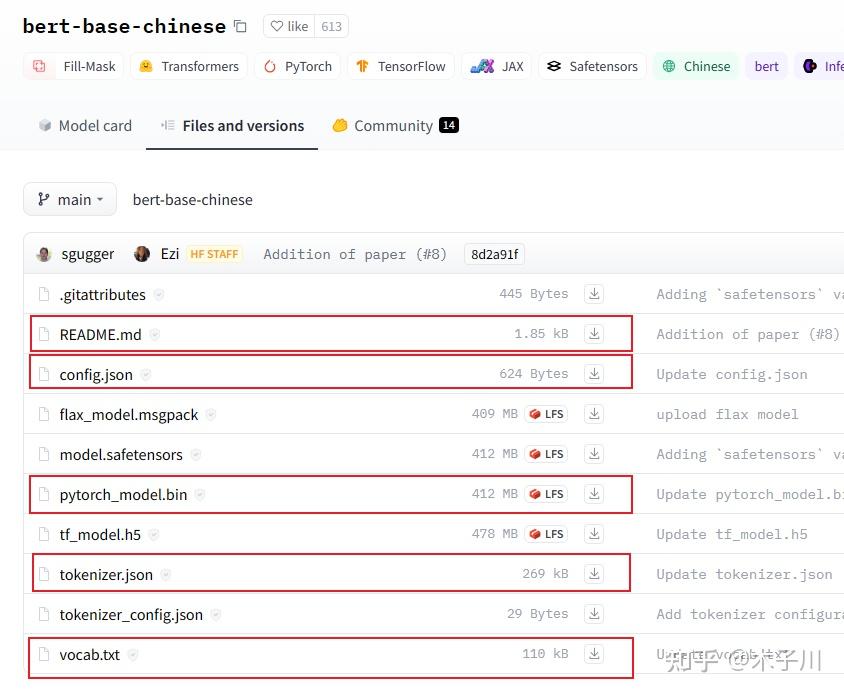Open model.safetensors
The image size is (844, 694).
coord(121,454)
